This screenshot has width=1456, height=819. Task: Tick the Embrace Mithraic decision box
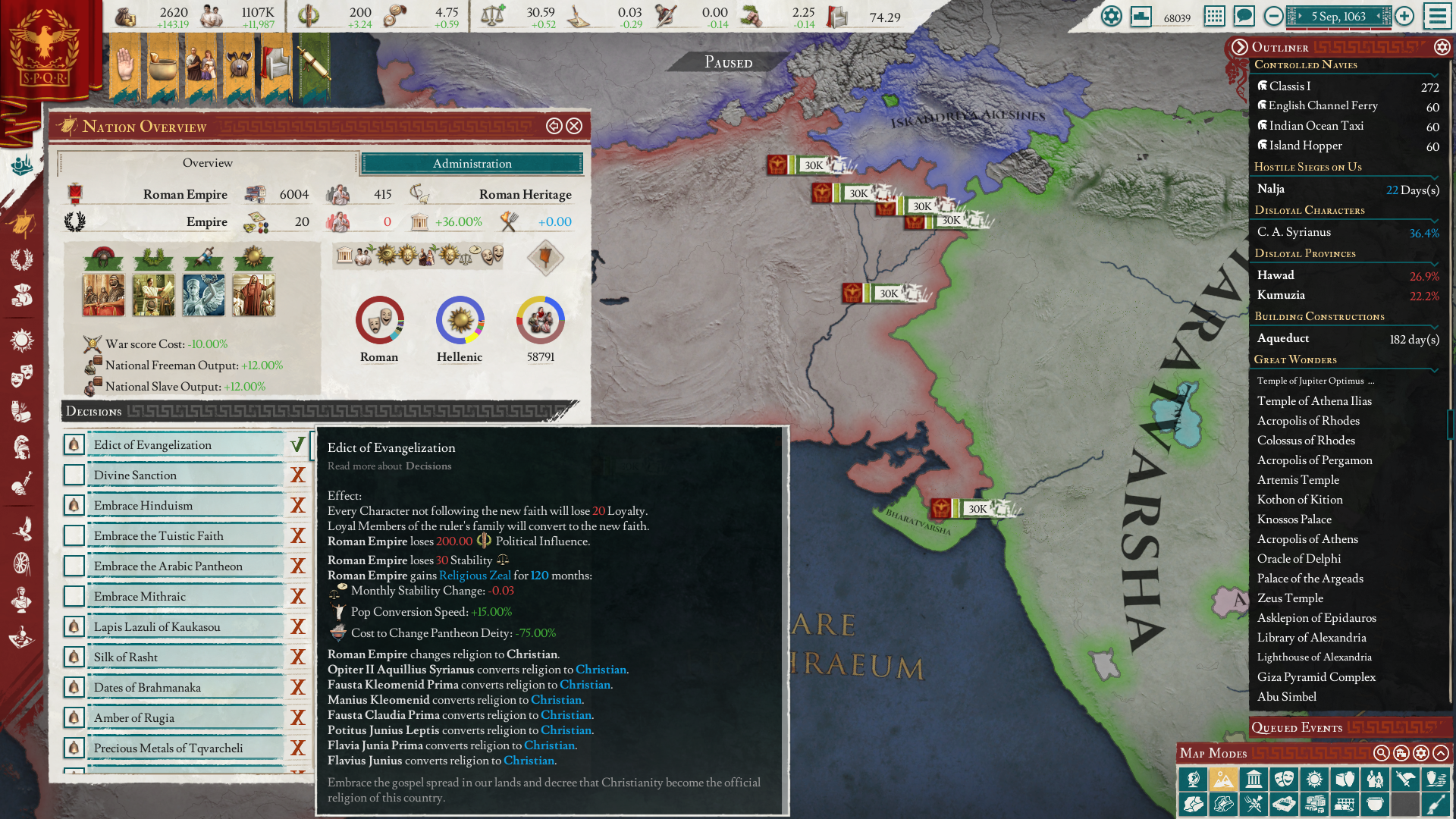(74, 597)
